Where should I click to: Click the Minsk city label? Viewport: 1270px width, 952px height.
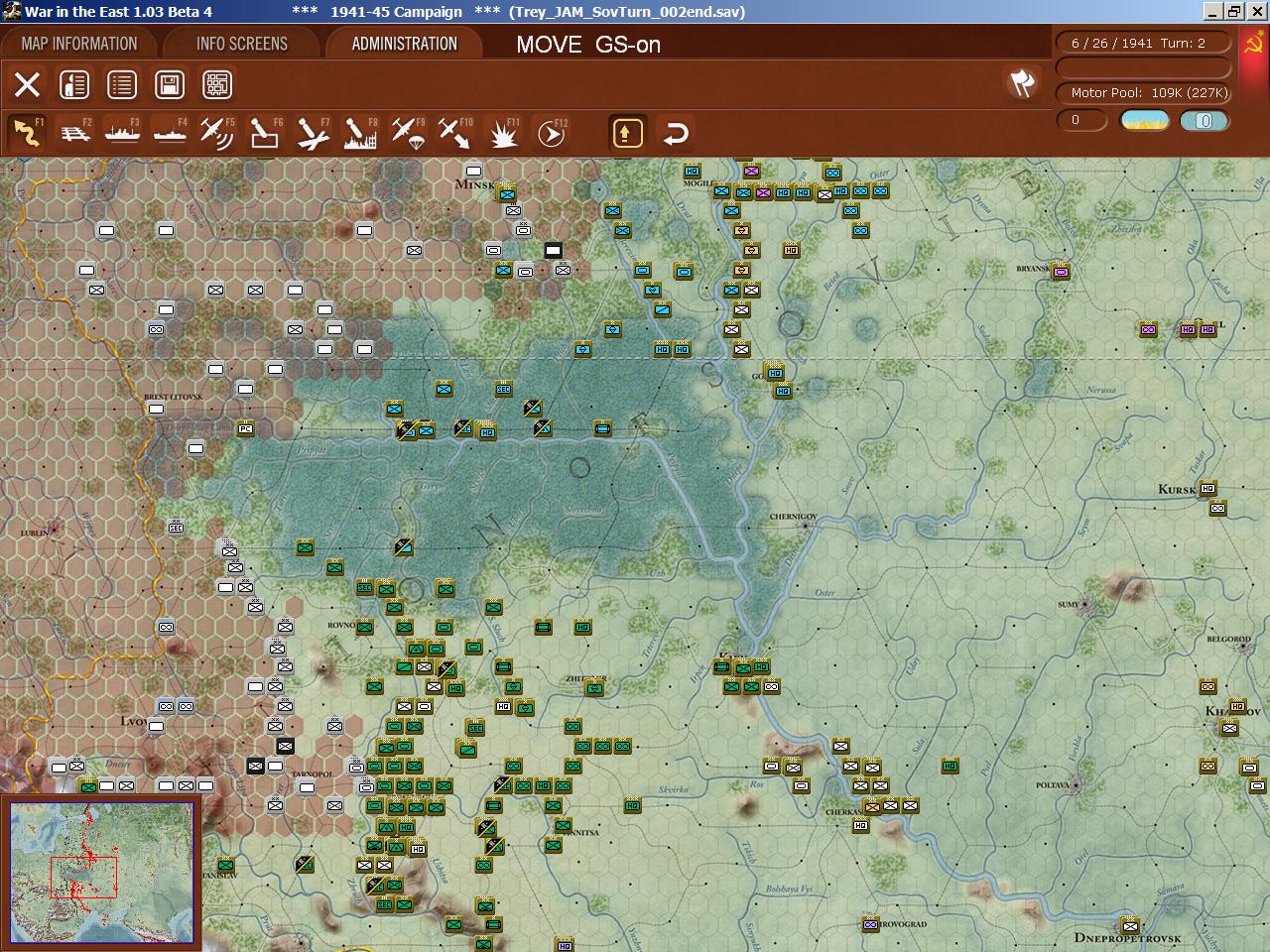pyautogui.click(x=473, y=184)
